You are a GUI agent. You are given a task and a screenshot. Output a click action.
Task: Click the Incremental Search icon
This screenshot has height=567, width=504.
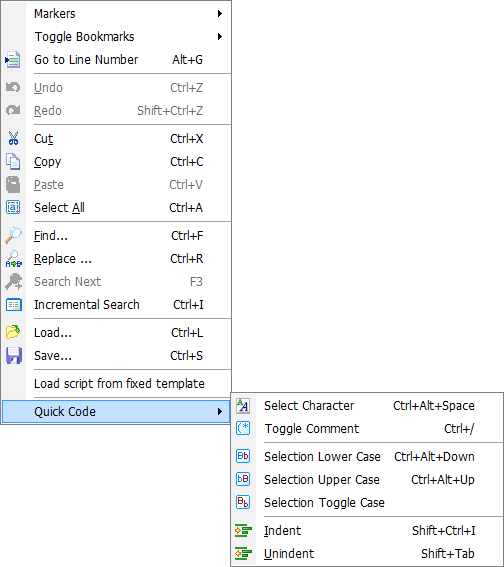point(14,305)
